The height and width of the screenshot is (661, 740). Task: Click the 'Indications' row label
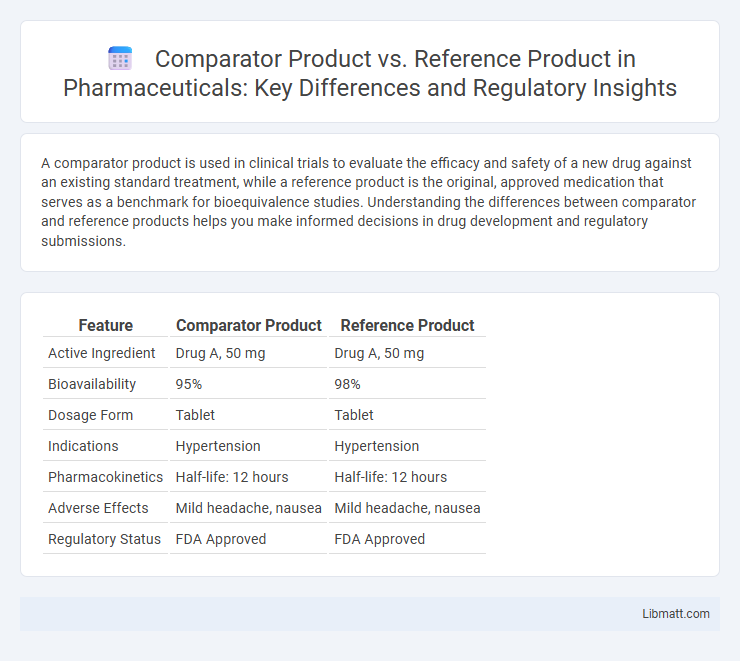83,446
